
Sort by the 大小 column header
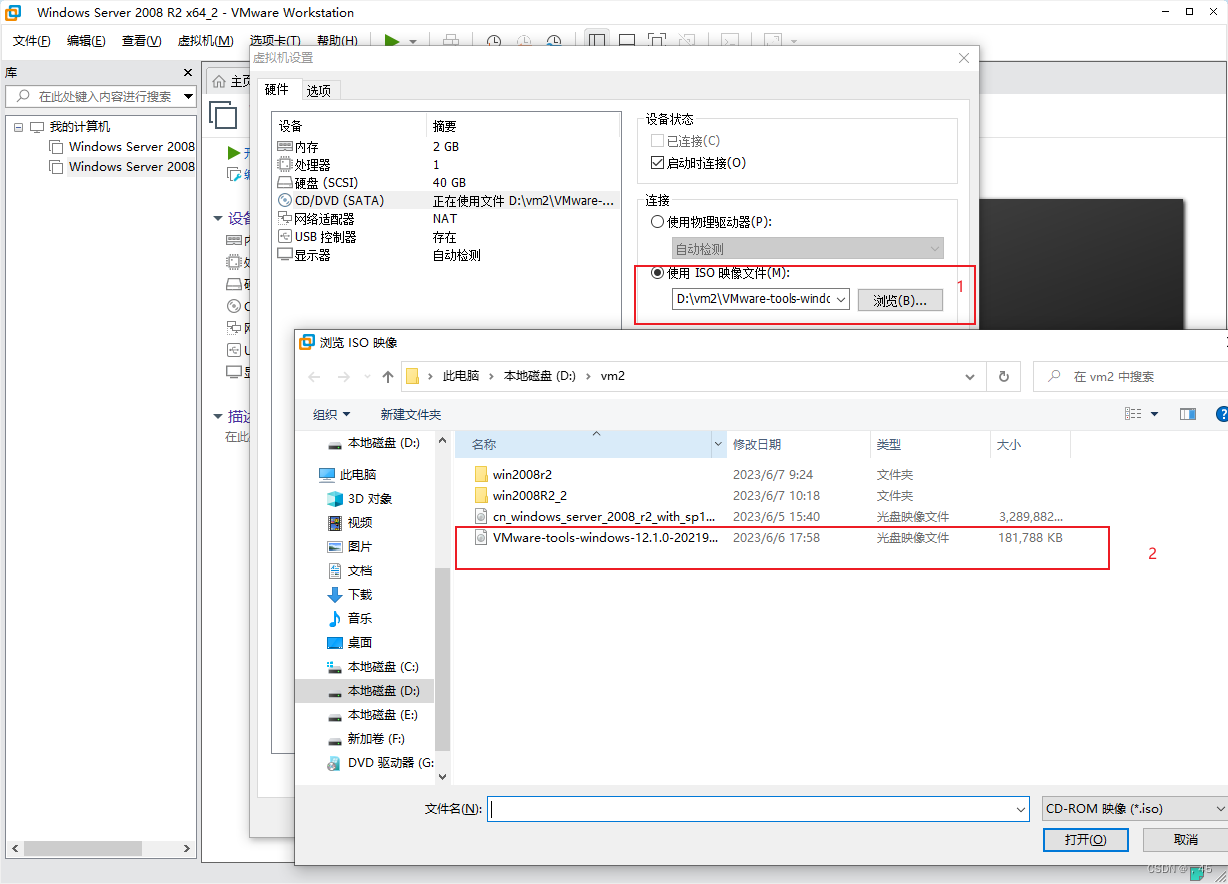[x=1030, y=444]
